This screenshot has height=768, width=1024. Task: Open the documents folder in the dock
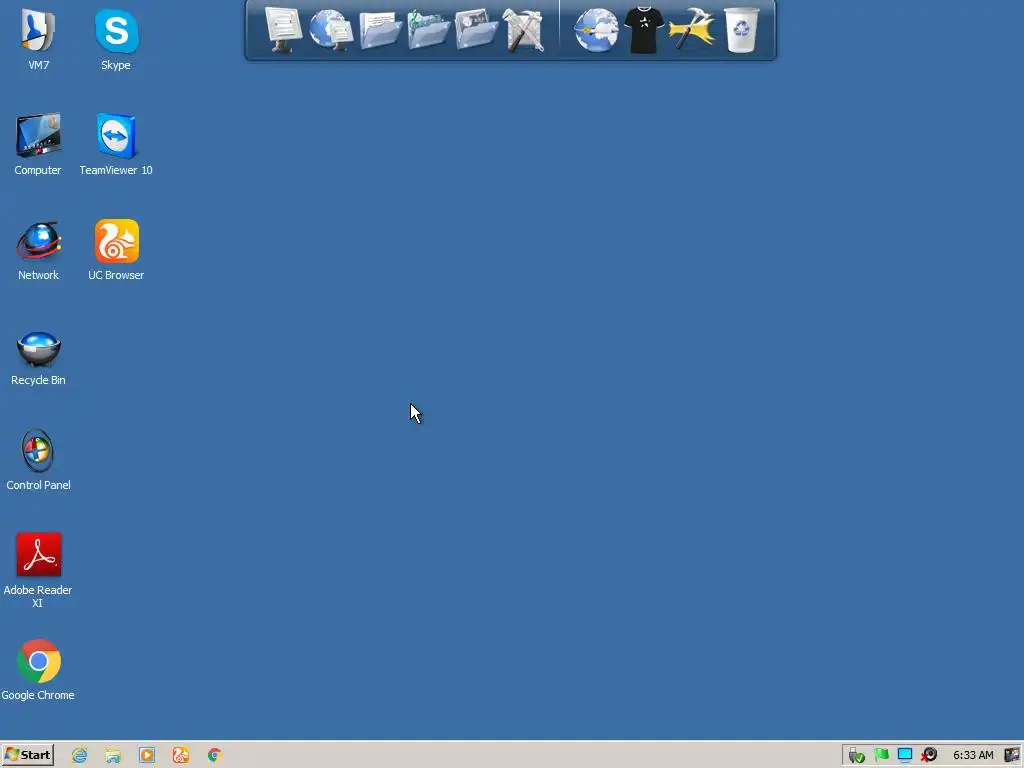point(379,29)
